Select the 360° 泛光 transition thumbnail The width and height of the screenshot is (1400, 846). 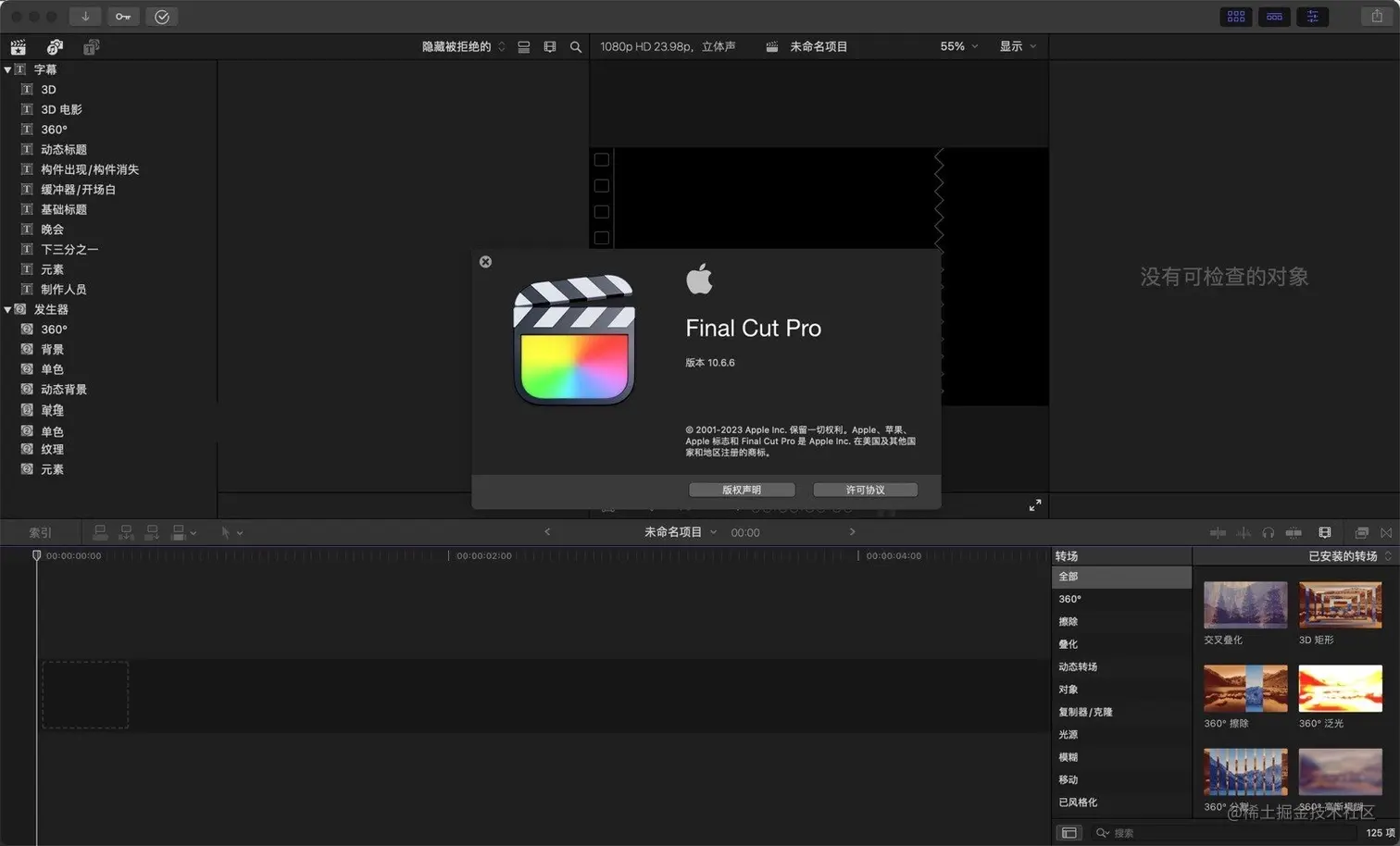point(1340,688)
